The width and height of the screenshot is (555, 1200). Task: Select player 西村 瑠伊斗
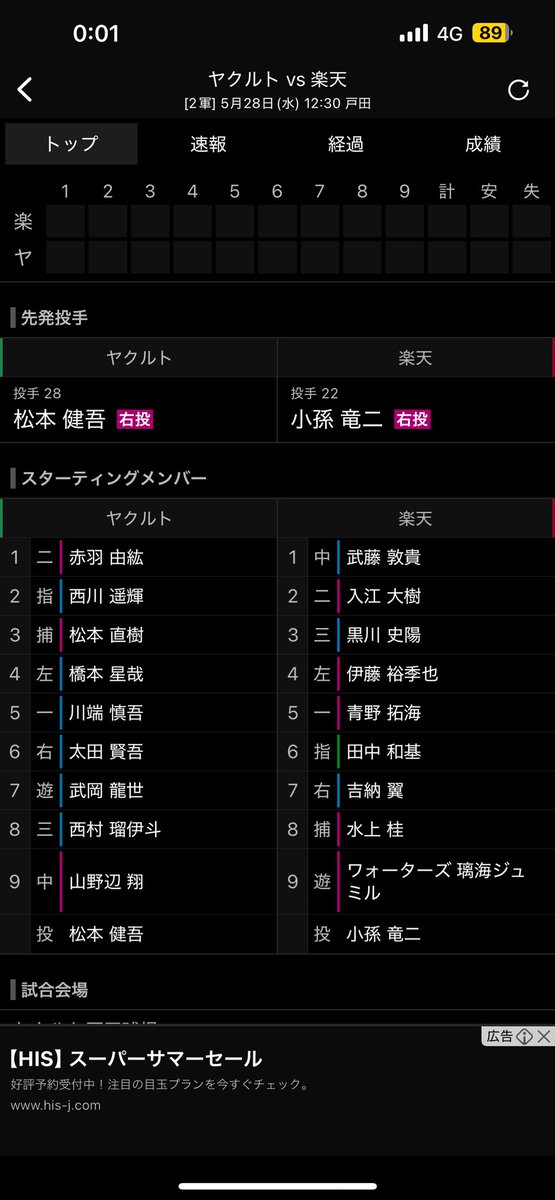coord(115,829)
